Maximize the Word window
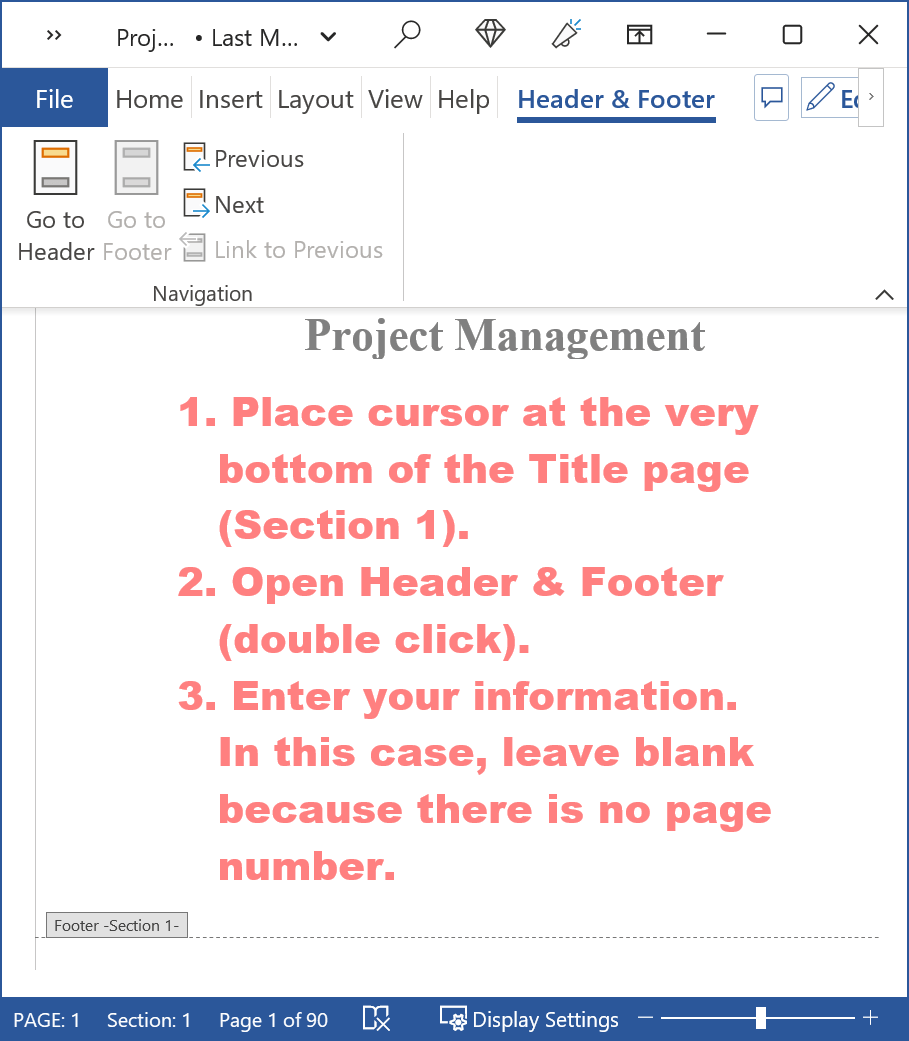Screen dimensions: 909x1041 tap(792, 35)
